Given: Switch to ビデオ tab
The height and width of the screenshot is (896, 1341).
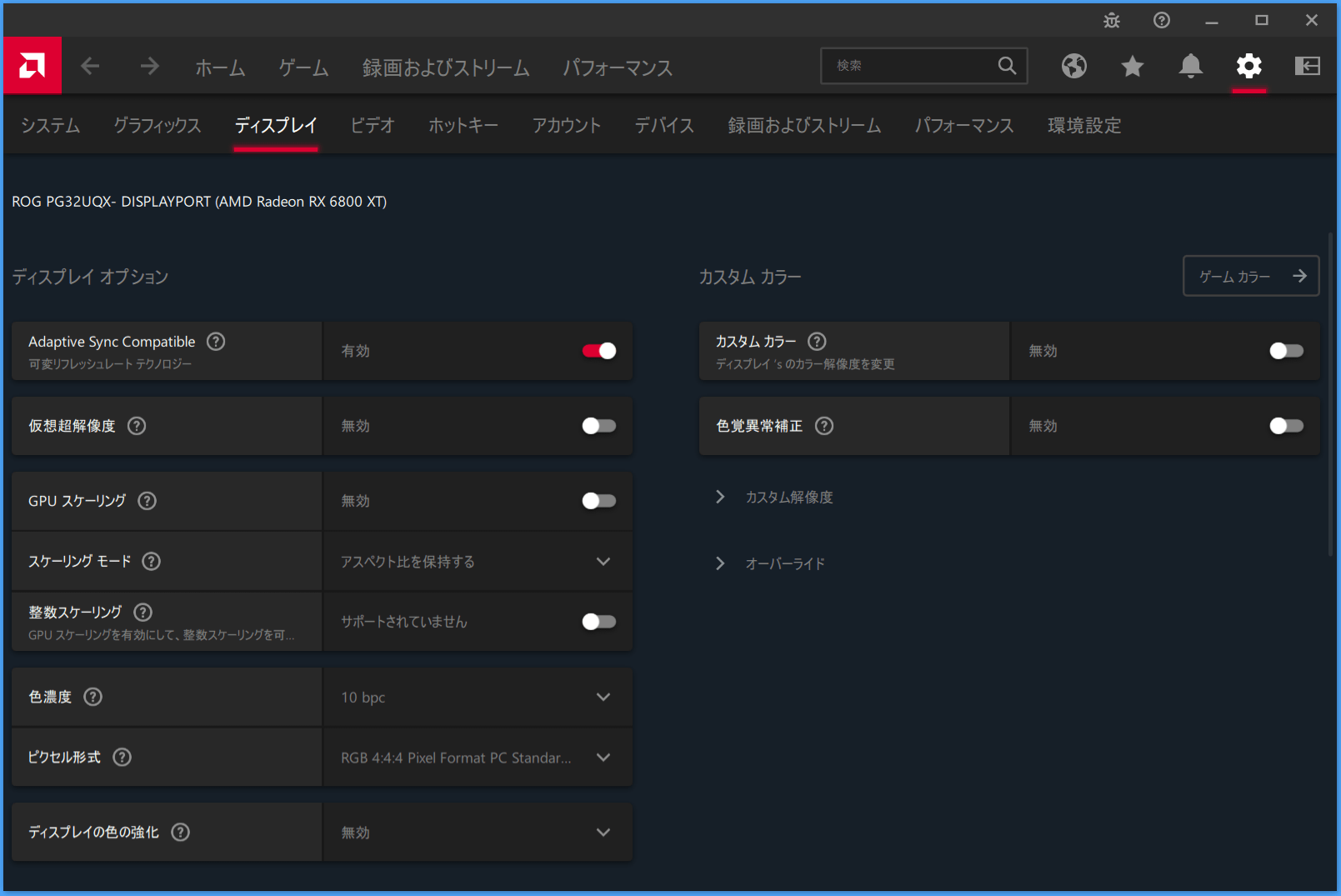Looking at the screenshot, I should [373, 125].
